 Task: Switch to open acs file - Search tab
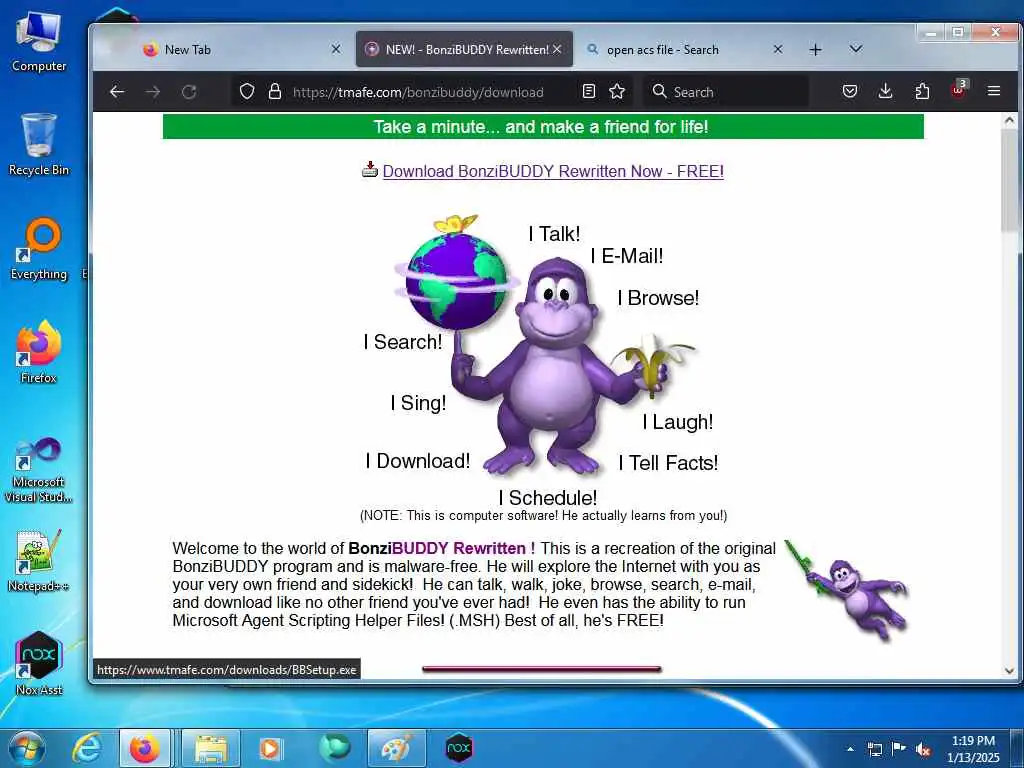point(684,50)
